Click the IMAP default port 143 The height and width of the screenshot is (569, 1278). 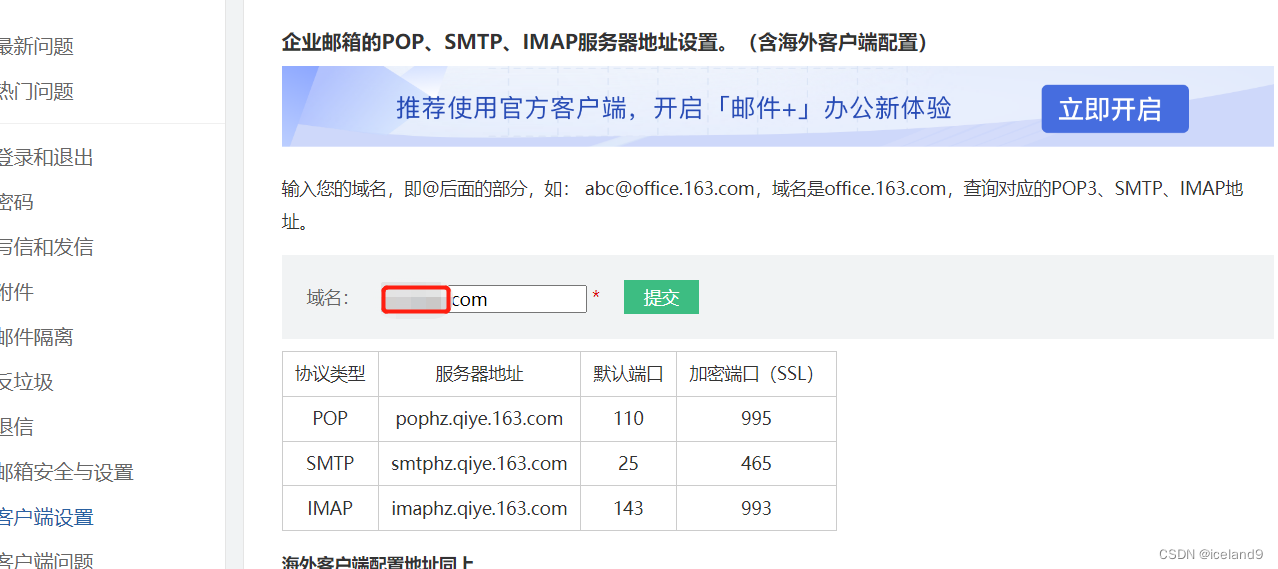(x=628, y=508)
